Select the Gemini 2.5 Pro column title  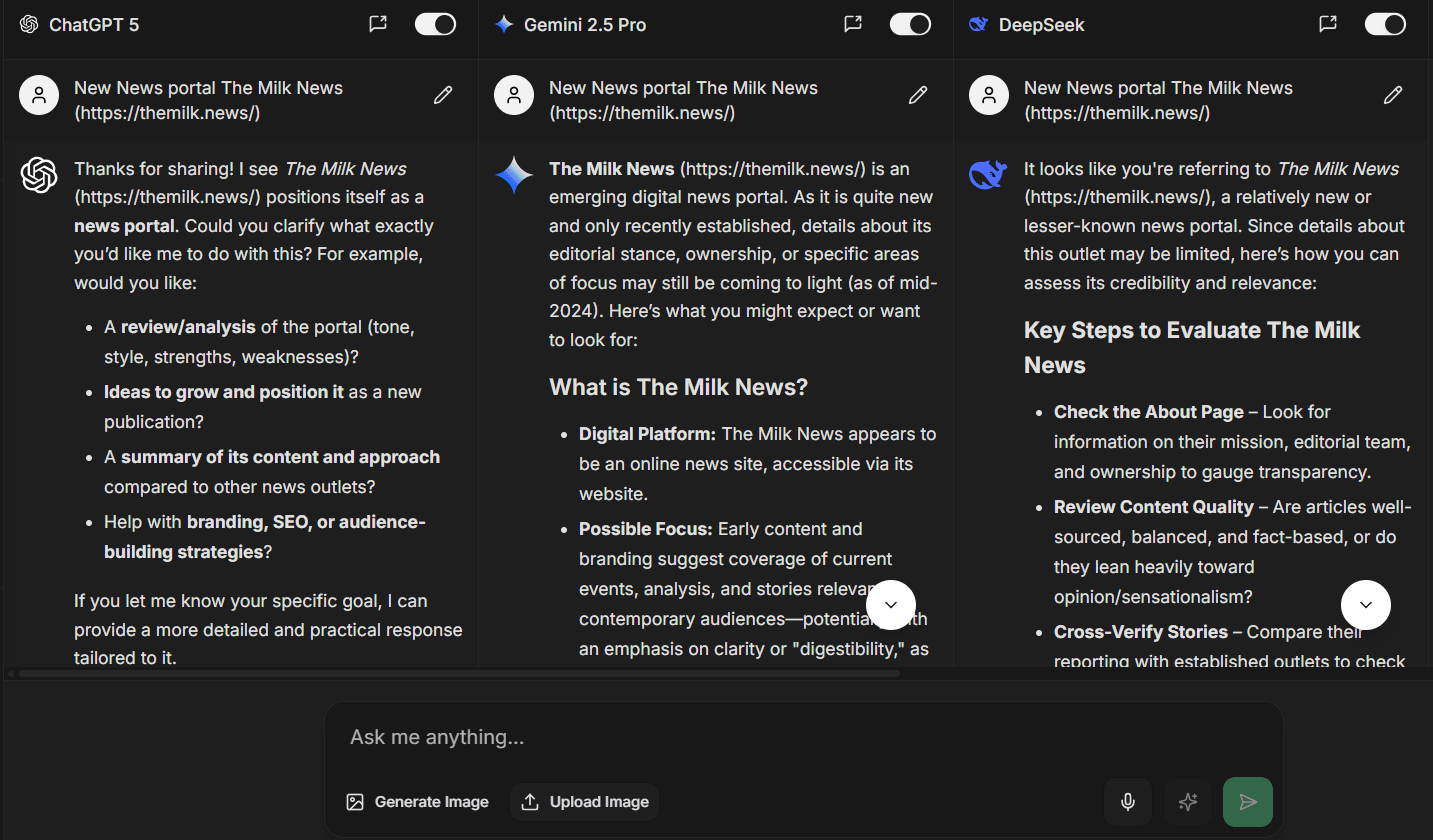click(x=585, y=25)
